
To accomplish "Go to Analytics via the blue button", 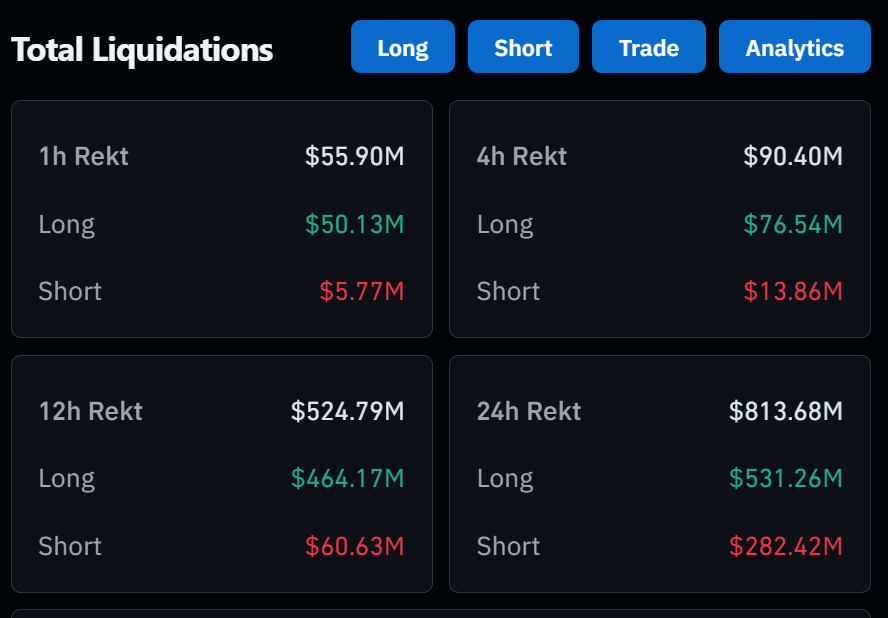I will (794, 47).
